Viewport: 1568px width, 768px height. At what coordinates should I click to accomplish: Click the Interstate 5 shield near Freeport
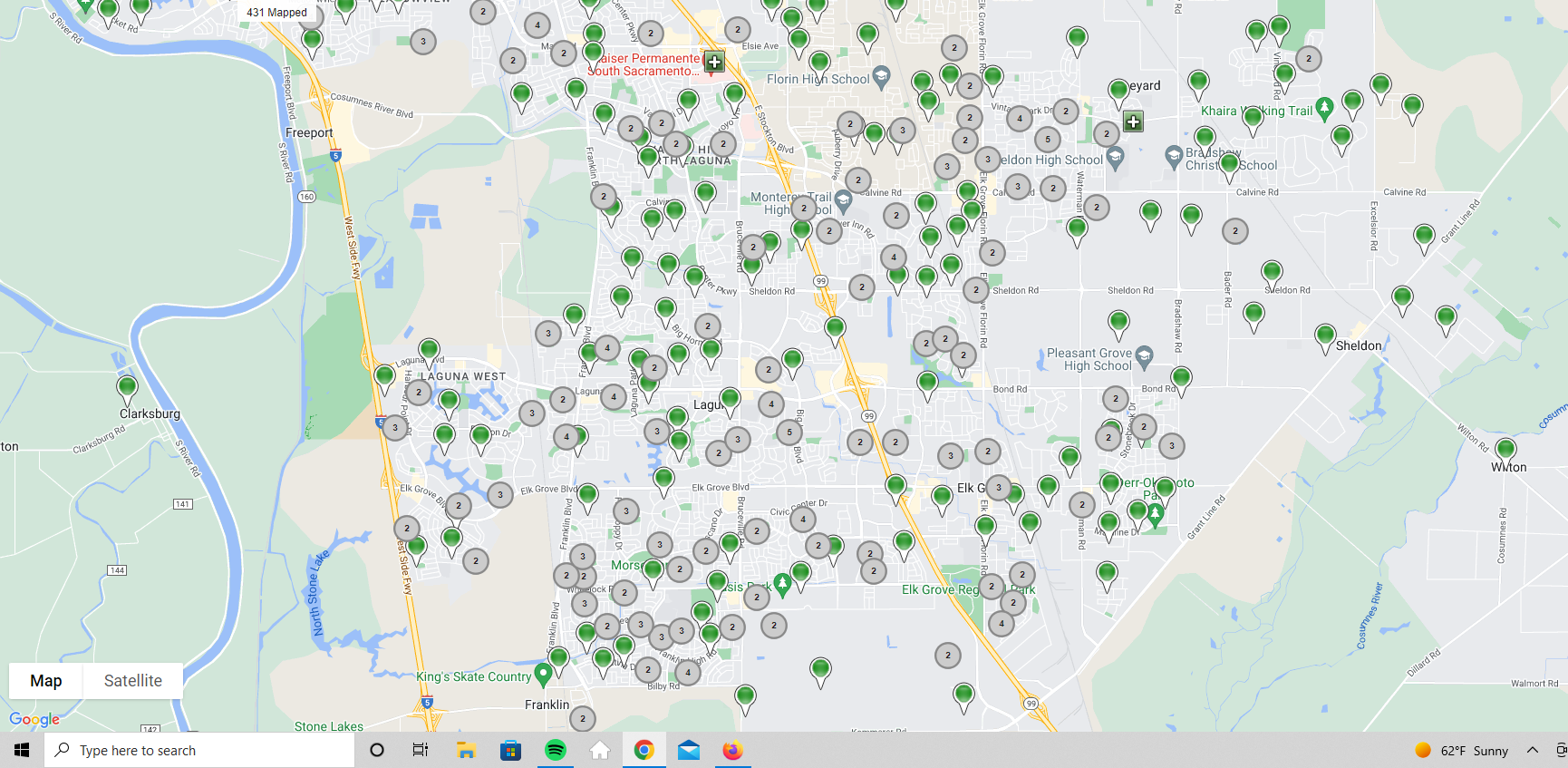(x=335, y=156)
